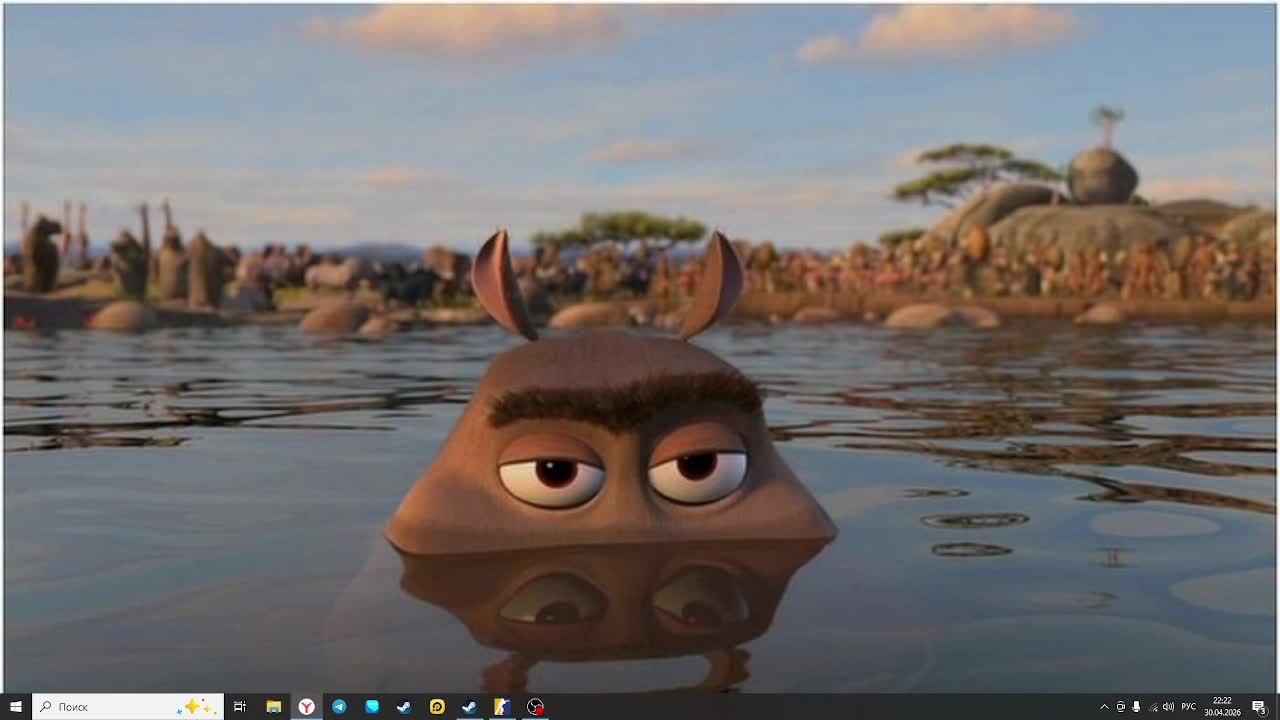
Task: Open the Meet Now camera tray icon
Action: click(1120, 707)
